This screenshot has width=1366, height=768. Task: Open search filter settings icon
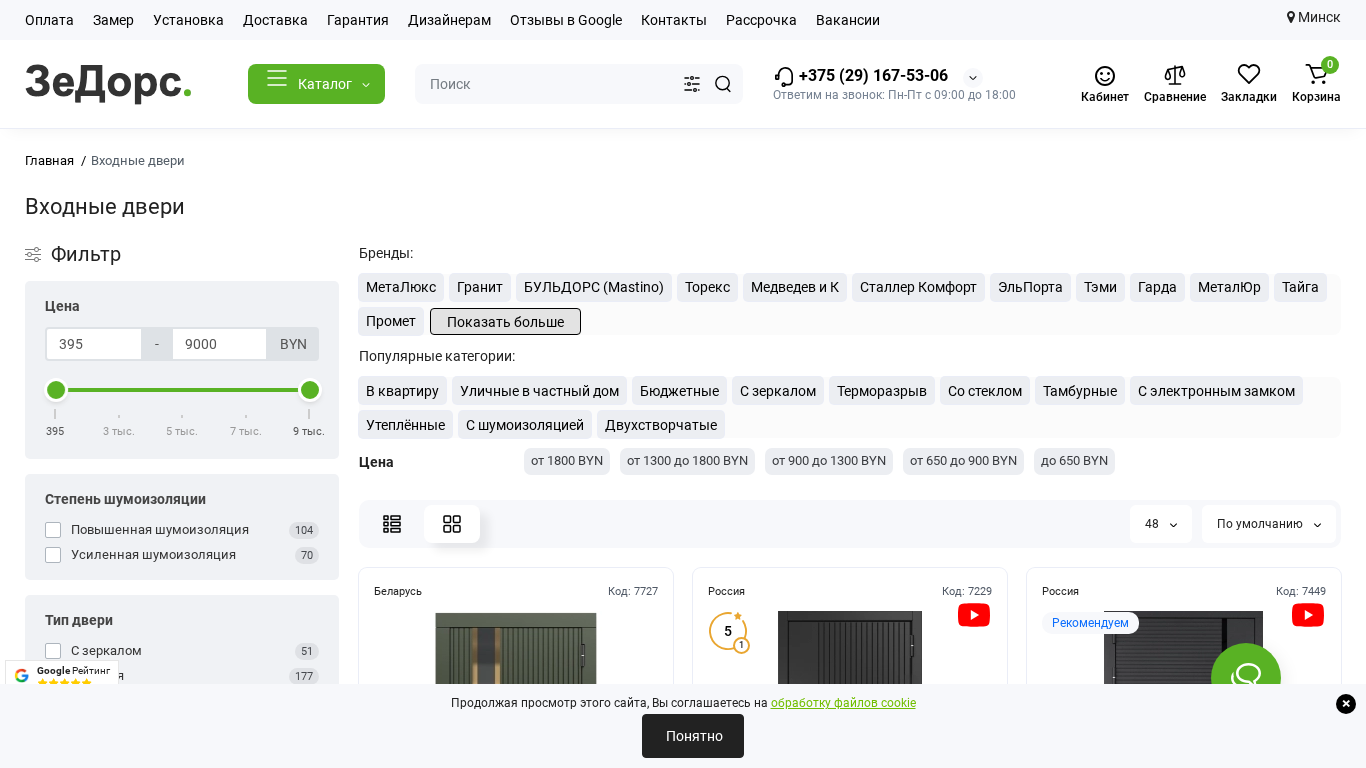tap(692, 84)
